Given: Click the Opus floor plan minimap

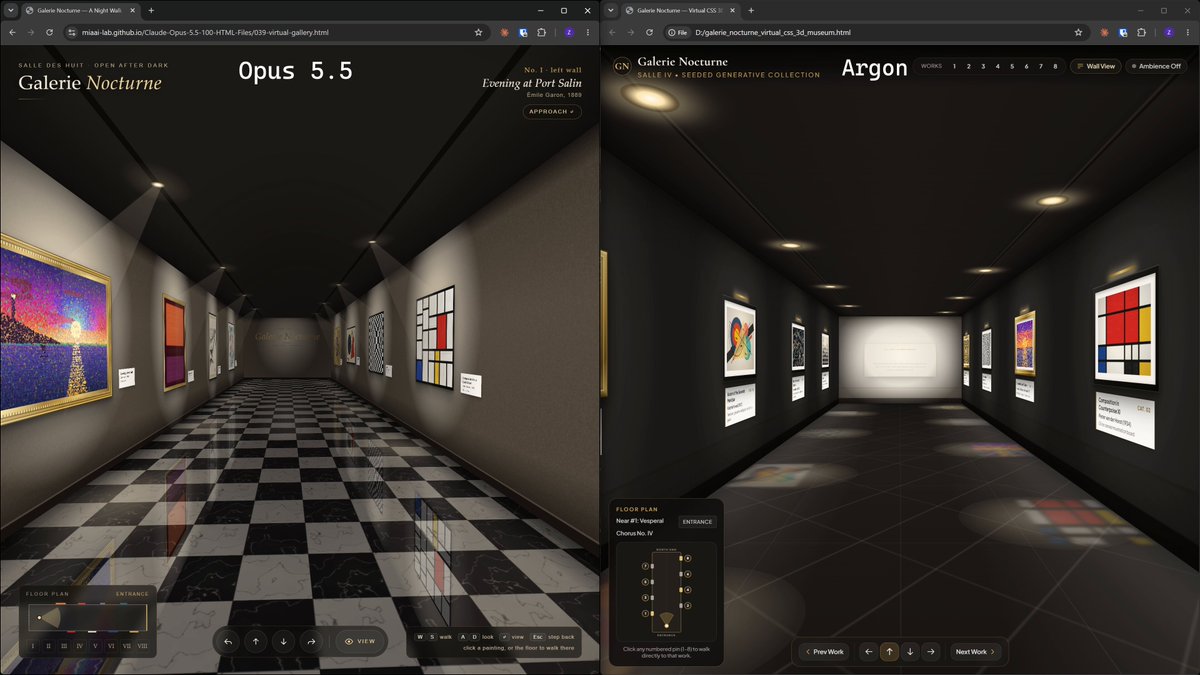Looking at the screenshot, I should point(88,618).
